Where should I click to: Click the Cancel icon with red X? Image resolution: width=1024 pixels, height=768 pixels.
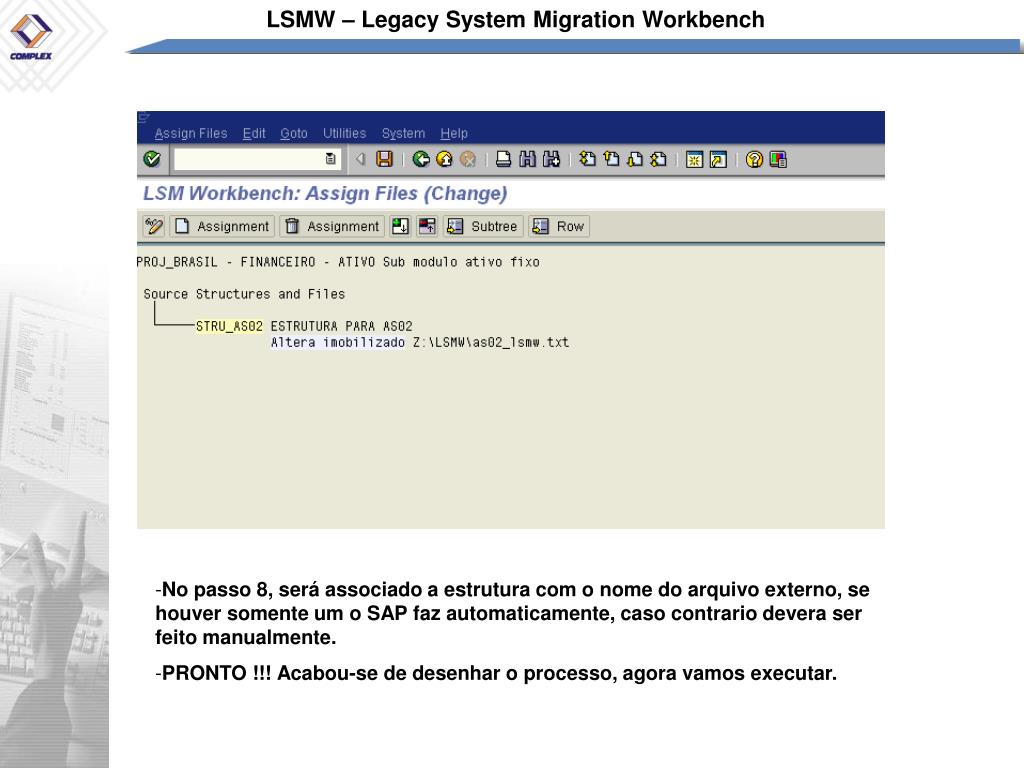click(468, 159)
